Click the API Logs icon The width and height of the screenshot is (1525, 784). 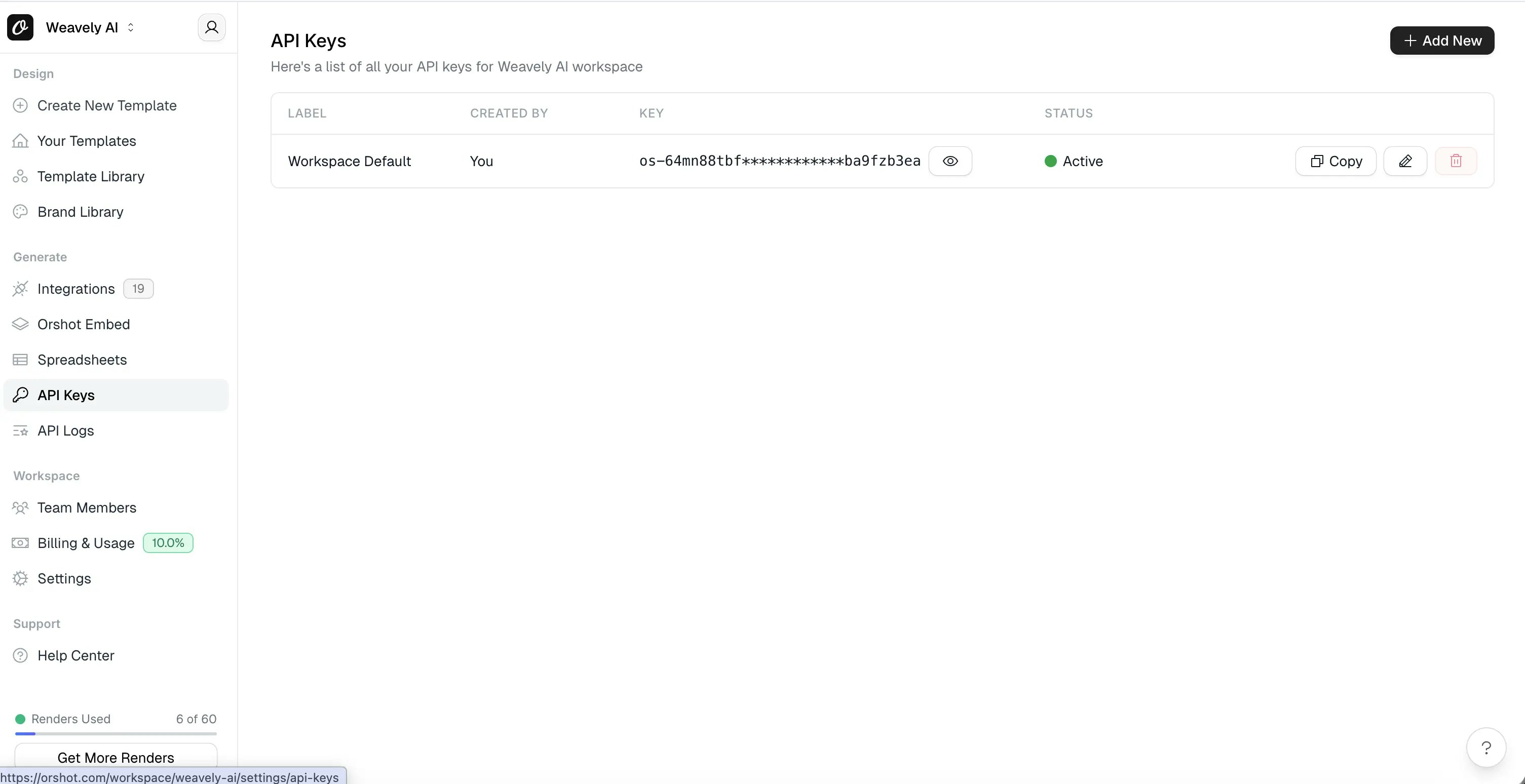coord(20,431)
